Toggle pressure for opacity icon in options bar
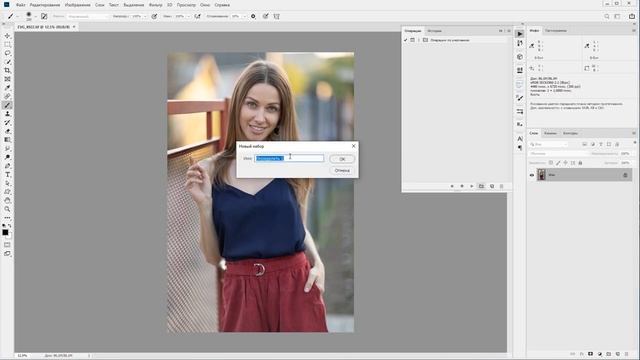The width and height of the screenshot is (640, 360). [x=154, y=16]
